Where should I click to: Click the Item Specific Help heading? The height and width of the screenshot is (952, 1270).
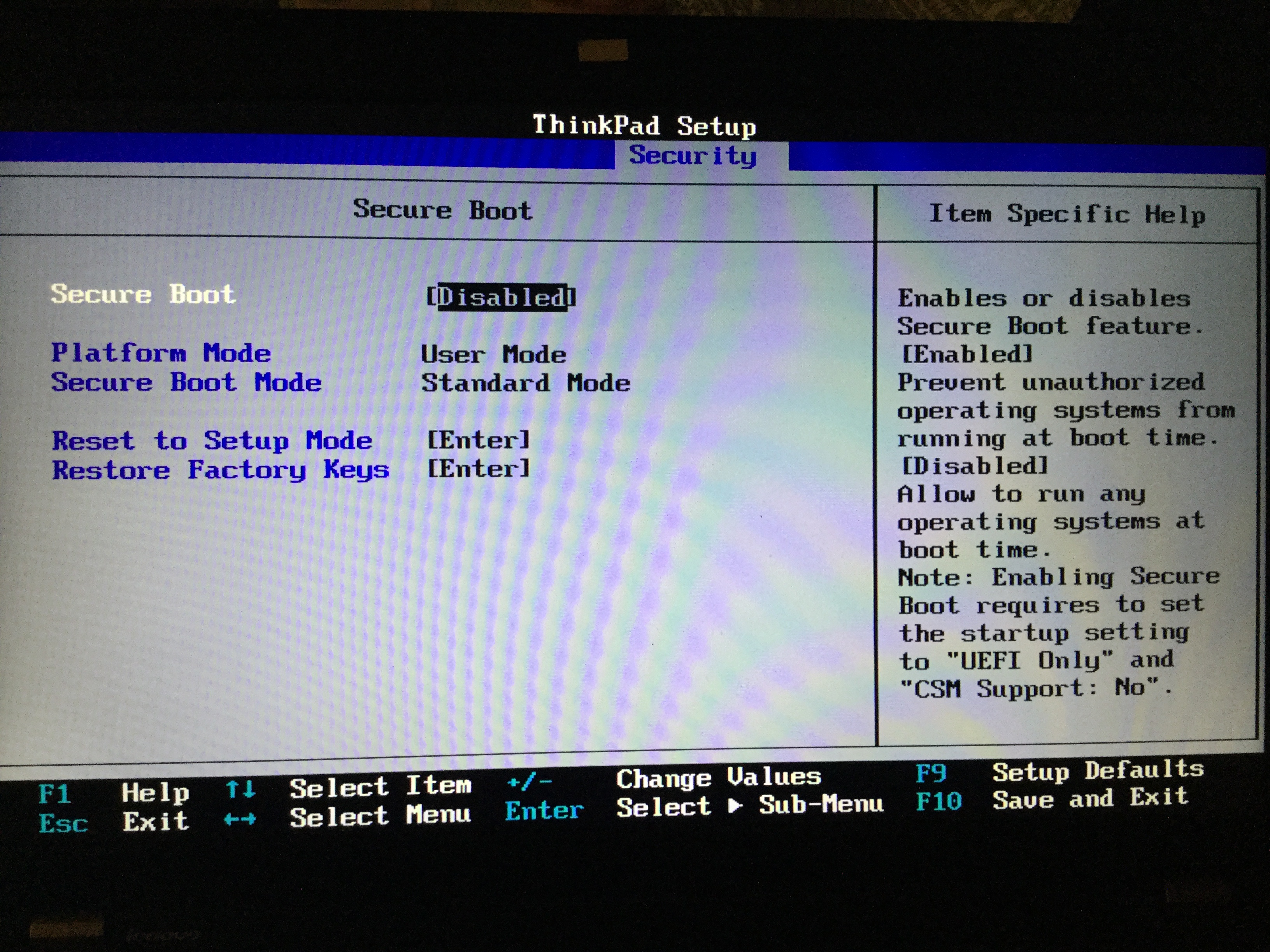point(1067,214)
